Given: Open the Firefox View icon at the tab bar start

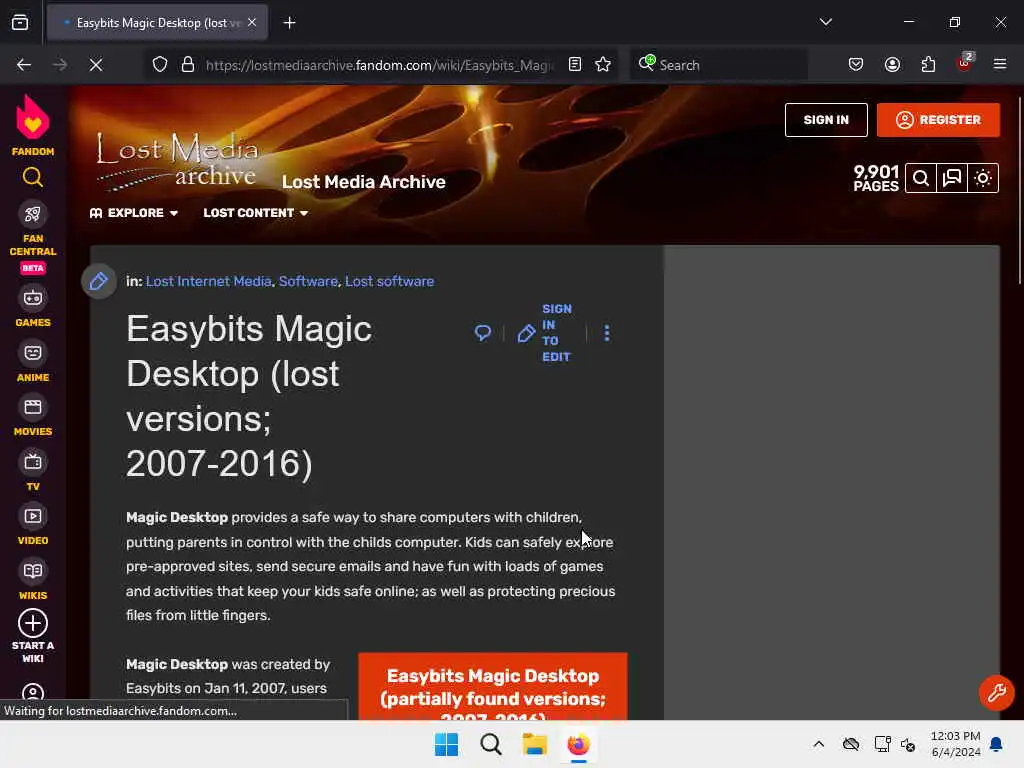Looking at the screenshot, I should coord(20,23).
